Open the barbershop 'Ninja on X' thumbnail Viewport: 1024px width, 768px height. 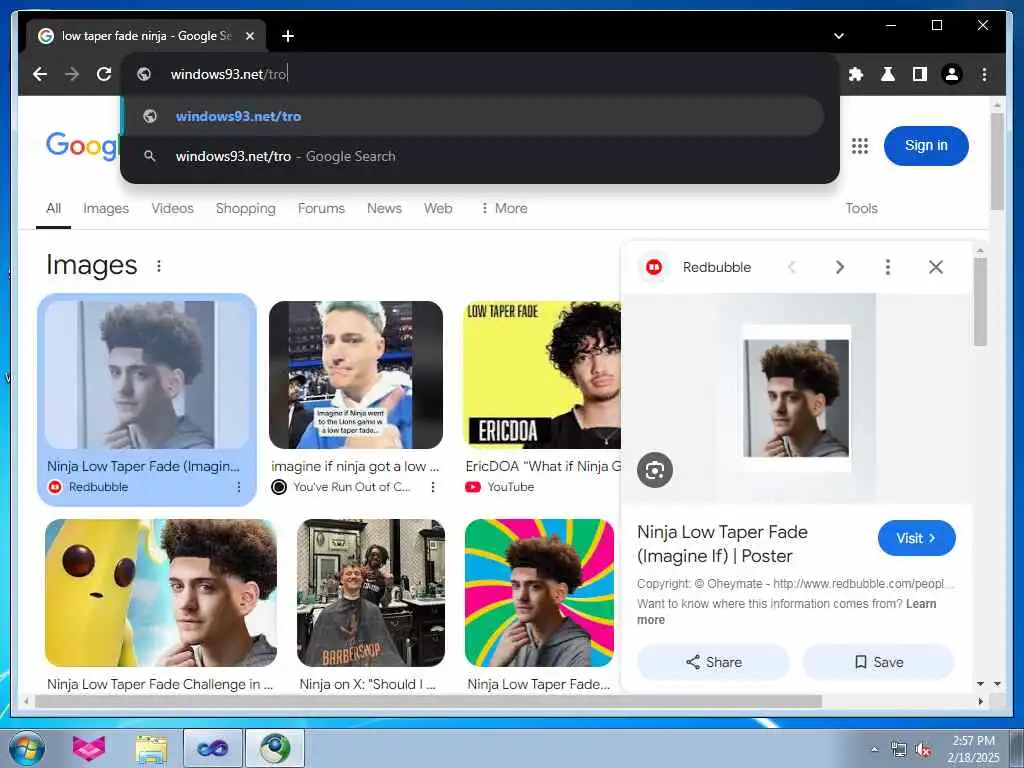point(371,593)
